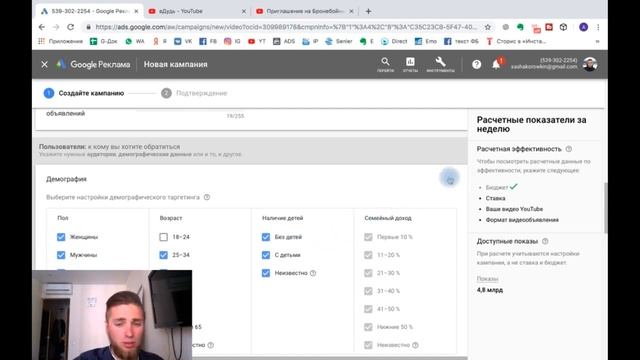
Task: Click the Показы link in estimates
Action: (x=487, y=279)
